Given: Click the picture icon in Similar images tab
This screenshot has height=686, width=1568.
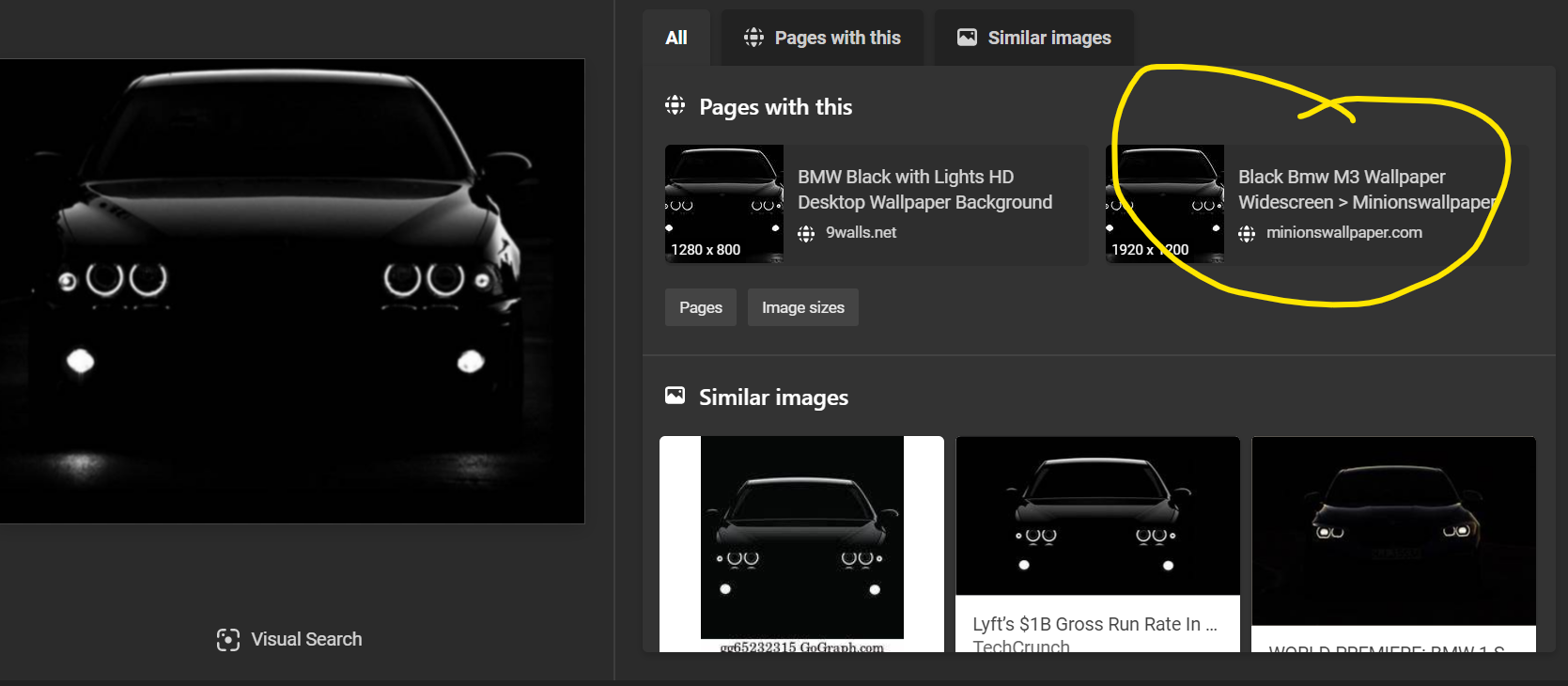Looking at the screenshot, I should click(967, 38).
